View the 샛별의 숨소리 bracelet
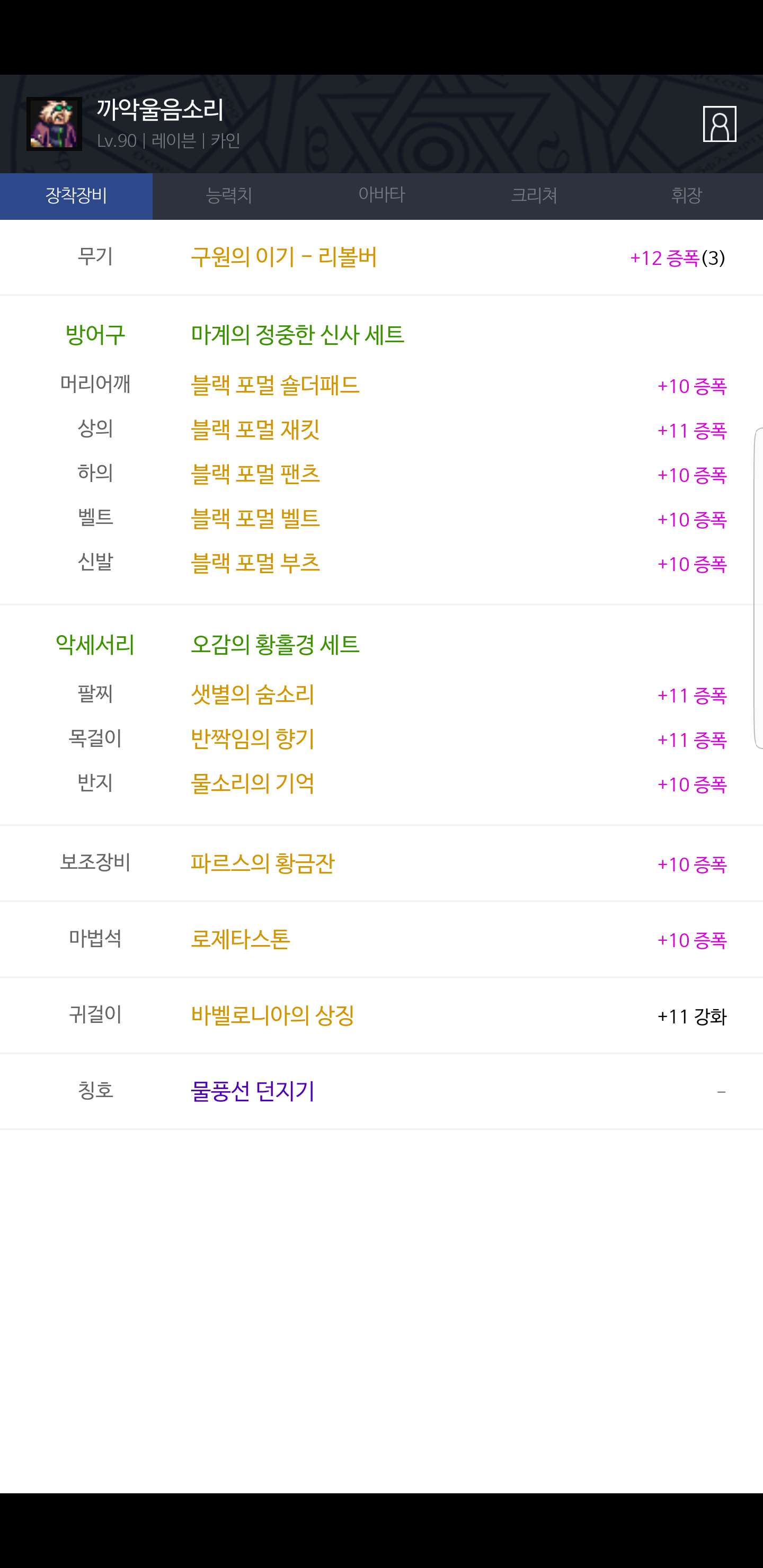763x1568 pixels. tap(253, 694)
